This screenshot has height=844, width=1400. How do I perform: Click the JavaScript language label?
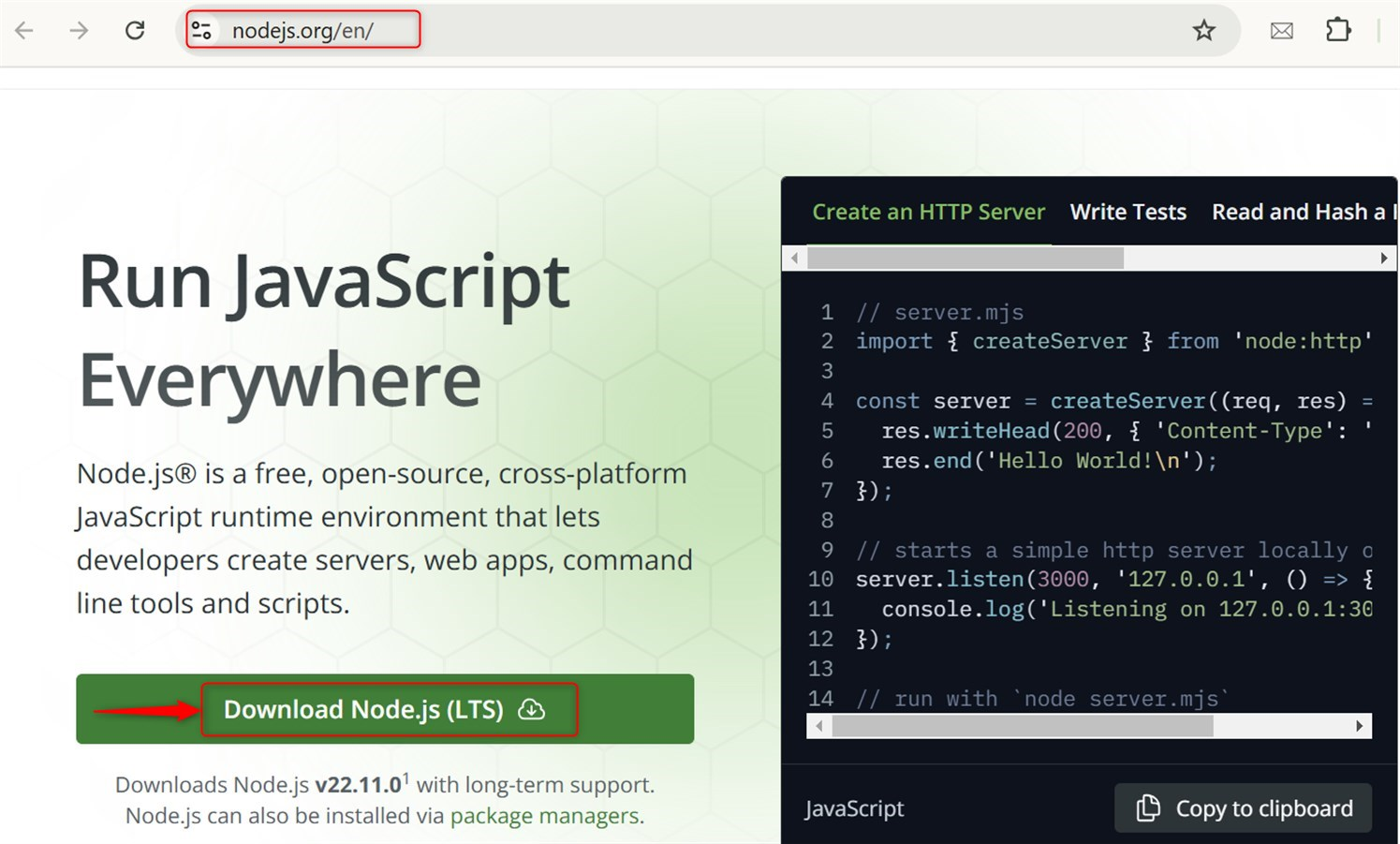854,808
